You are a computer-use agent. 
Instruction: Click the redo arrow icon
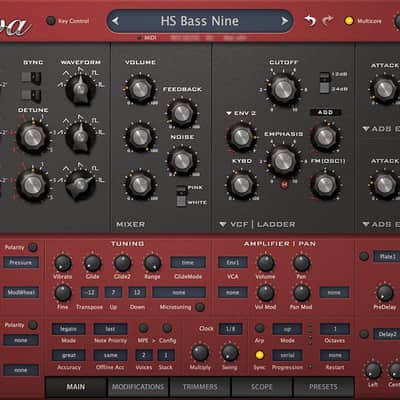(x=328, y=21)
